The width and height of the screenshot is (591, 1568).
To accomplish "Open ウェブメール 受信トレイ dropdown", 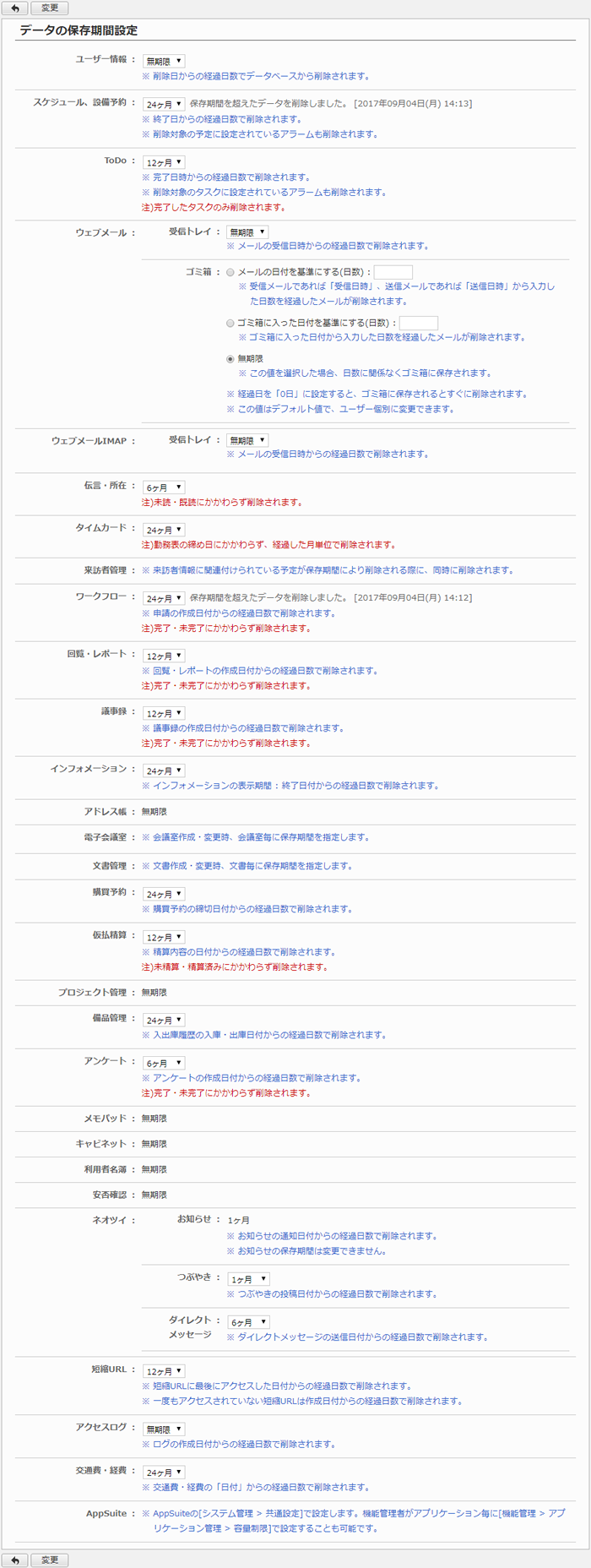I will [x=247, y=232].
